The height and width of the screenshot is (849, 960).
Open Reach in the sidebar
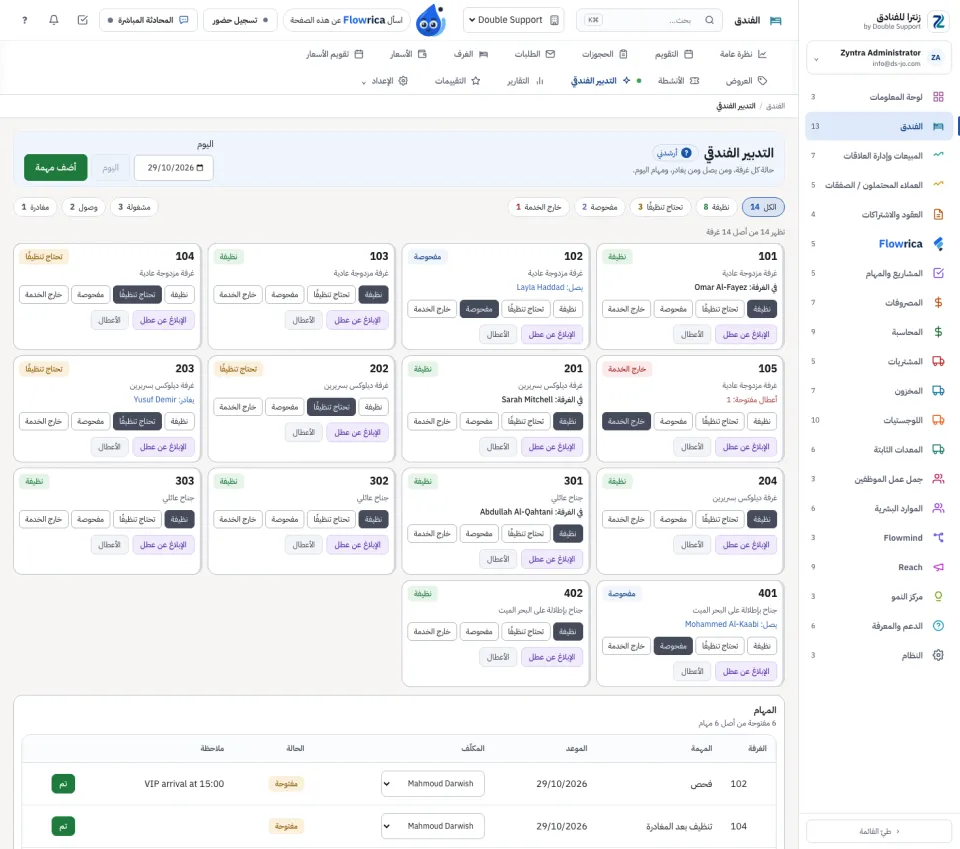pos(879,567)
